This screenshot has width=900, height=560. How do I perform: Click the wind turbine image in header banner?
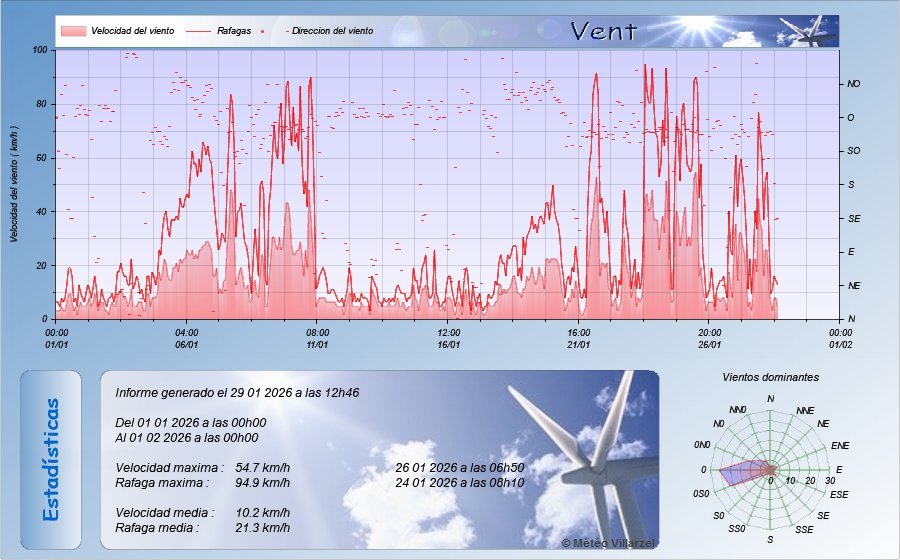808,31
